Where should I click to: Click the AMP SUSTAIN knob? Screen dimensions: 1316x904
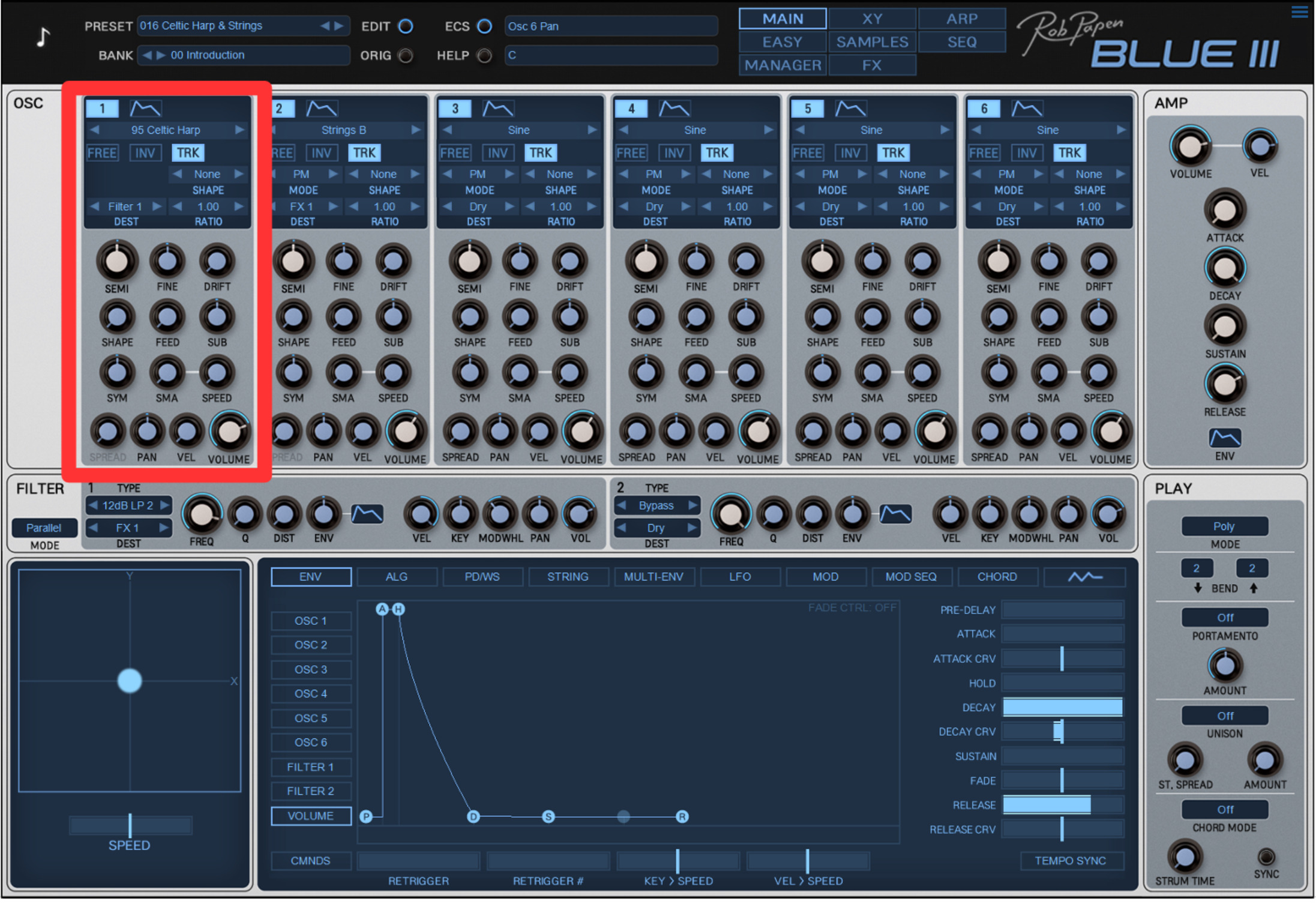[x=1225, y=327]
